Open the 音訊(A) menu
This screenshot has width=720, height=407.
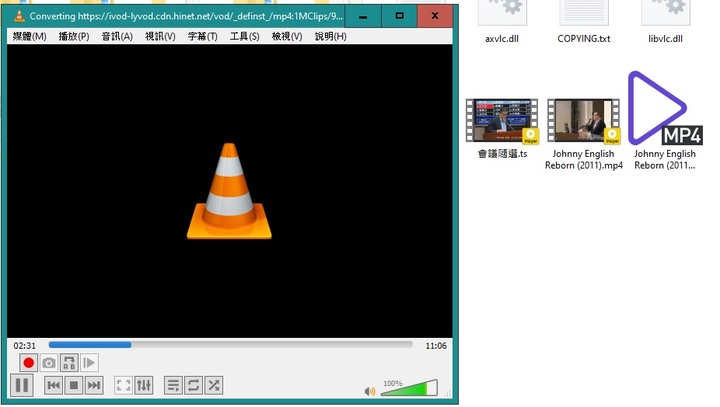coord(117,36)
